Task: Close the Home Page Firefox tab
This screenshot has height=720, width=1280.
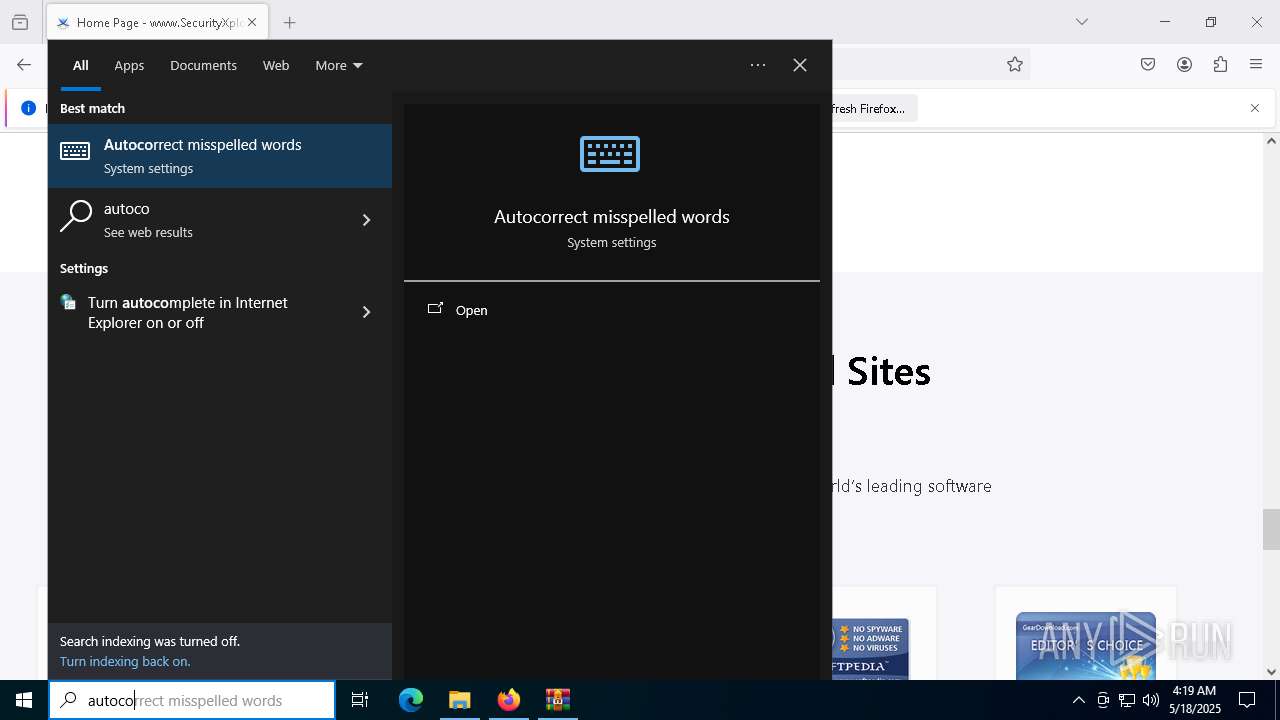Action: tap(252, 22)
